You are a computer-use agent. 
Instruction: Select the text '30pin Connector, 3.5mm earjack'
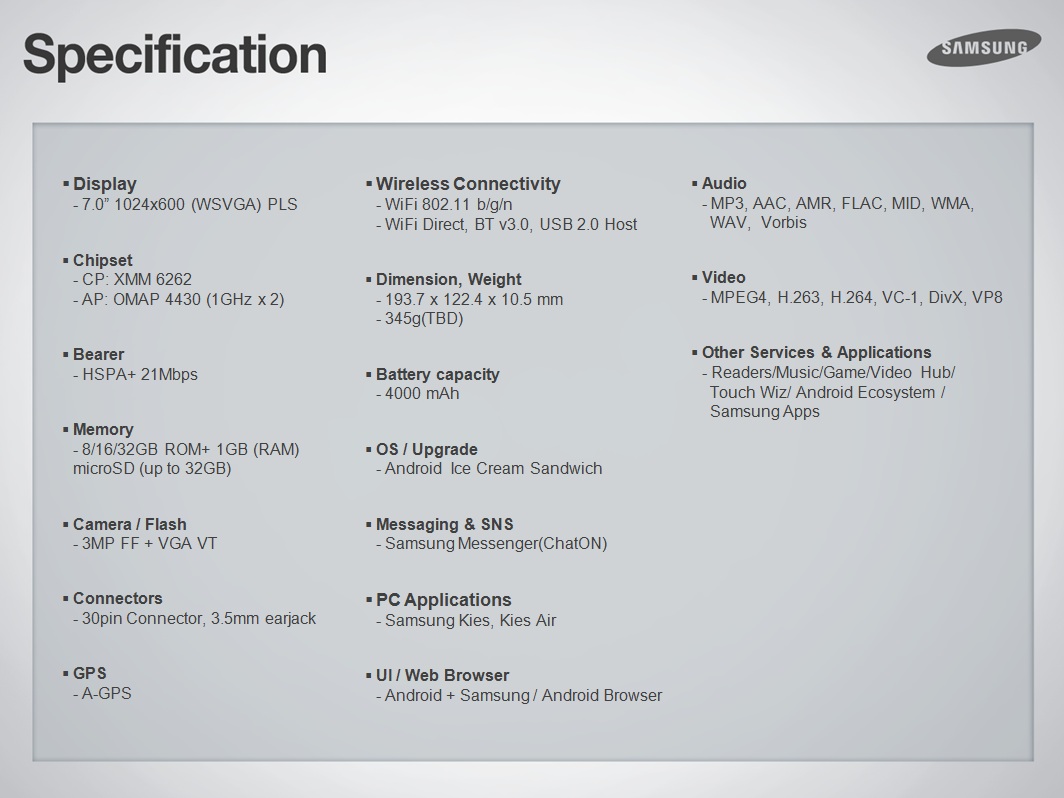click(199, 619)
